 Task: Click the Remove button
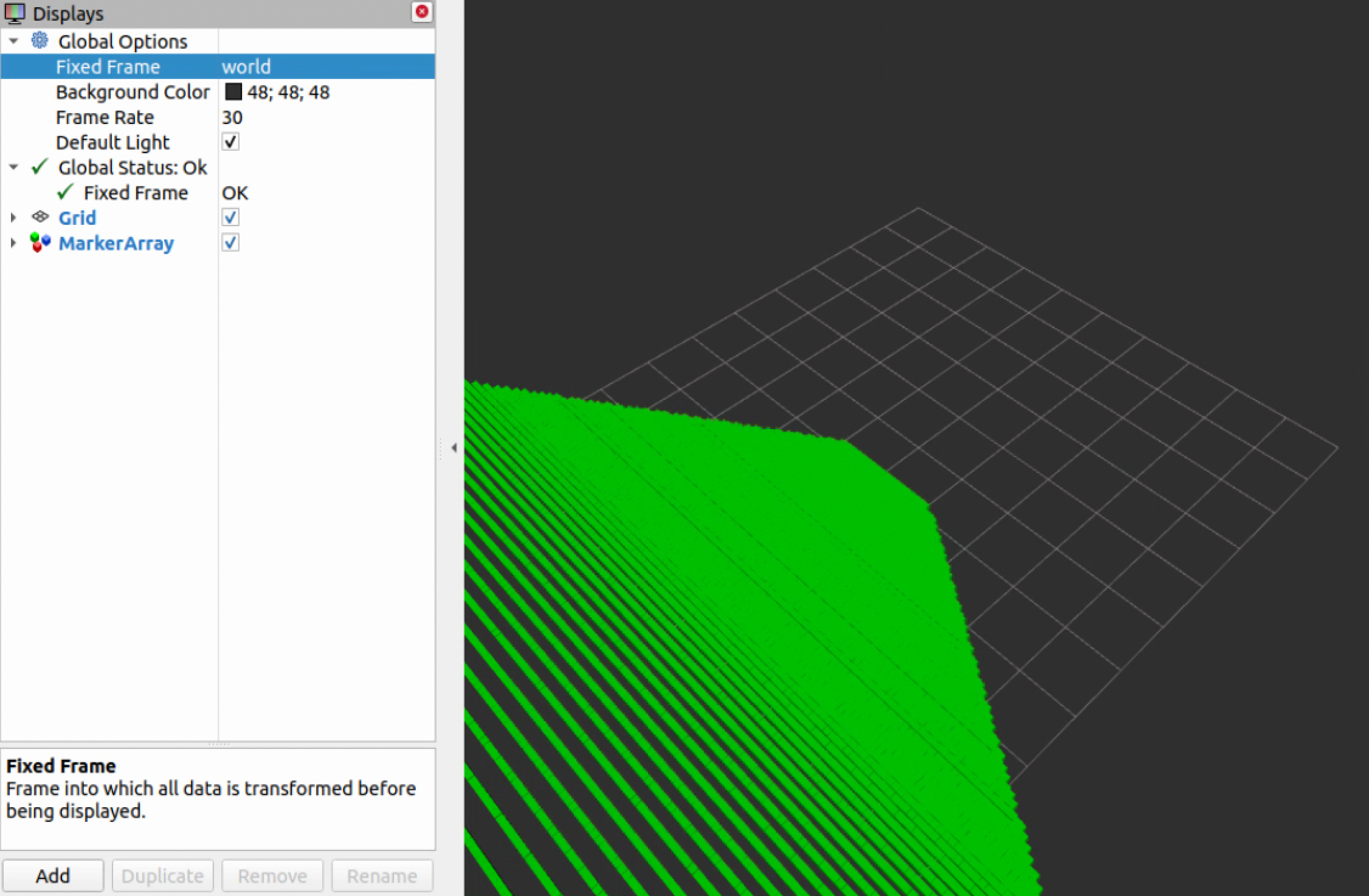coord(272,875)
